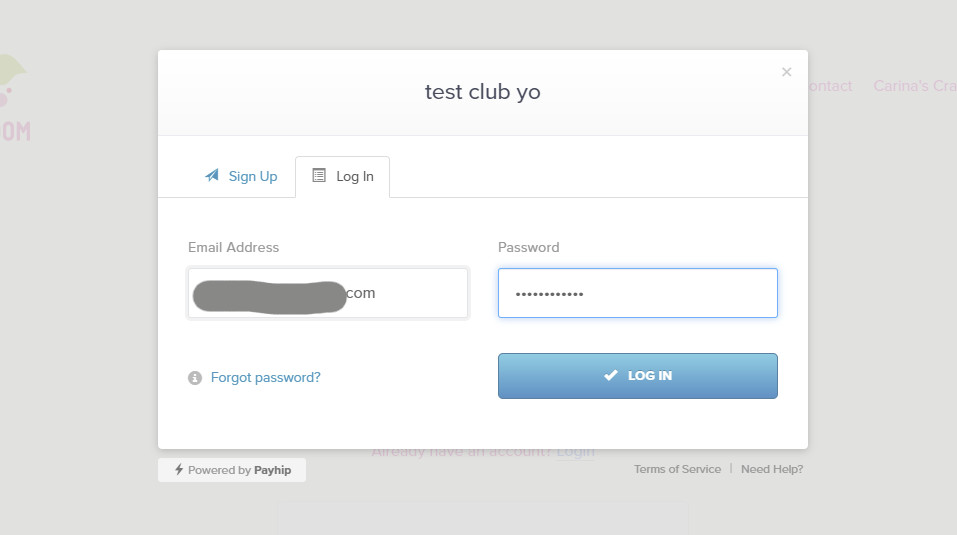Image resolution: width=957 pixels, height=535 pixels.
Task: Click the checkmark icon on LOG IN button
Action: (x=610, y=376)
